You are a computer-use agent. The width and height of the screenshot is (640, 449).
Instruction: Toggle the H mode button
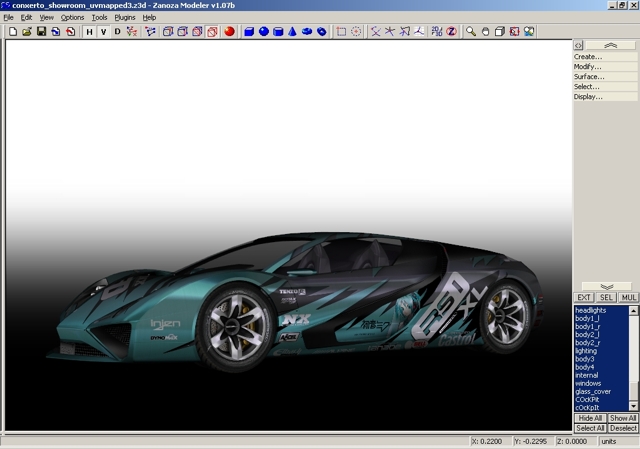[89, 32]
